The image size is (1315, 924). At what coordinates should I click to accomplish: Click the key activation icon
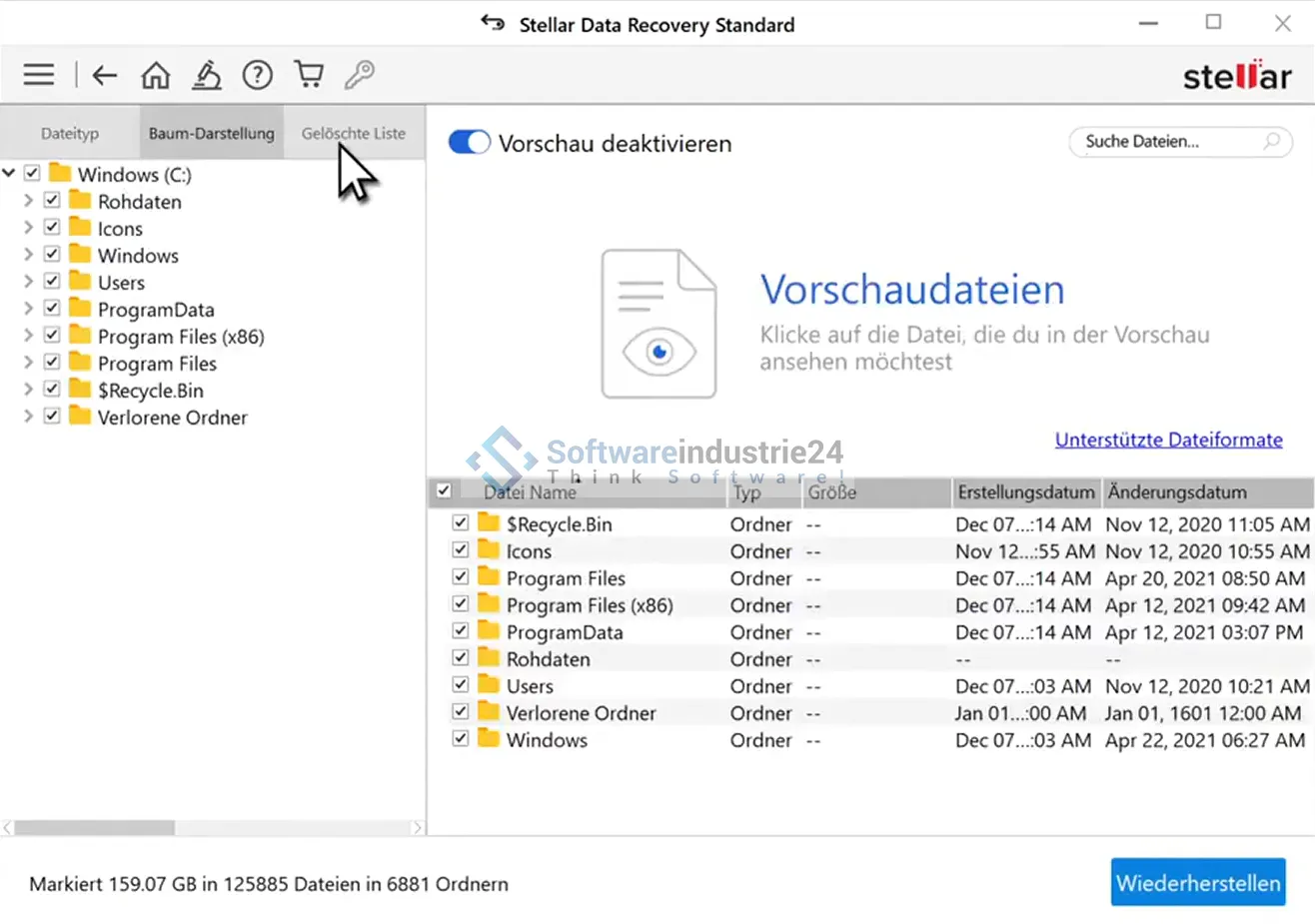pos(360,75)
